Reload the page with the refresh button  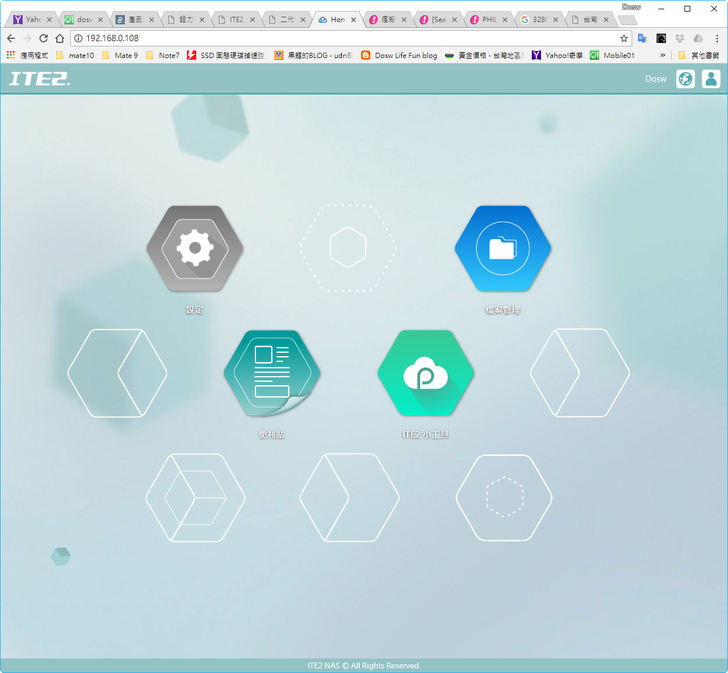coord(44,38)
